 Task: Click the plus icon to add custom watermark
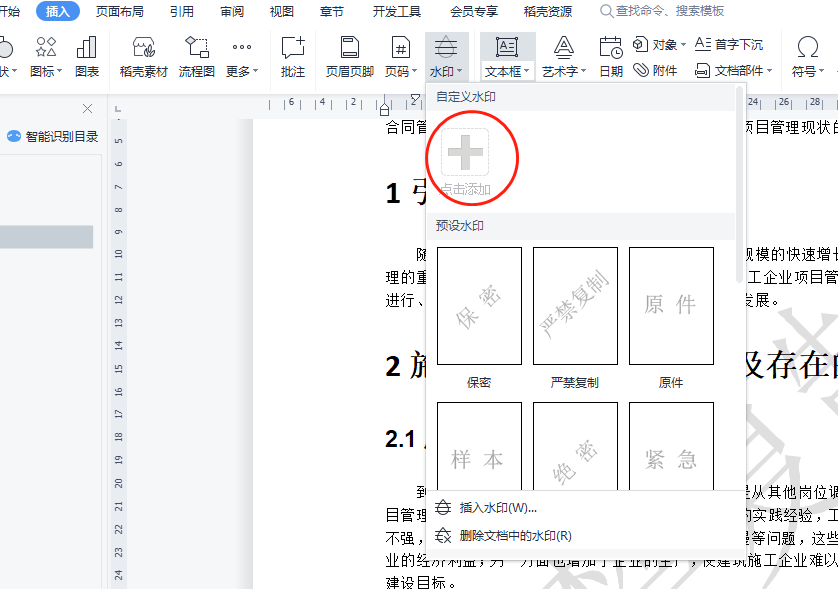[465, 152]
